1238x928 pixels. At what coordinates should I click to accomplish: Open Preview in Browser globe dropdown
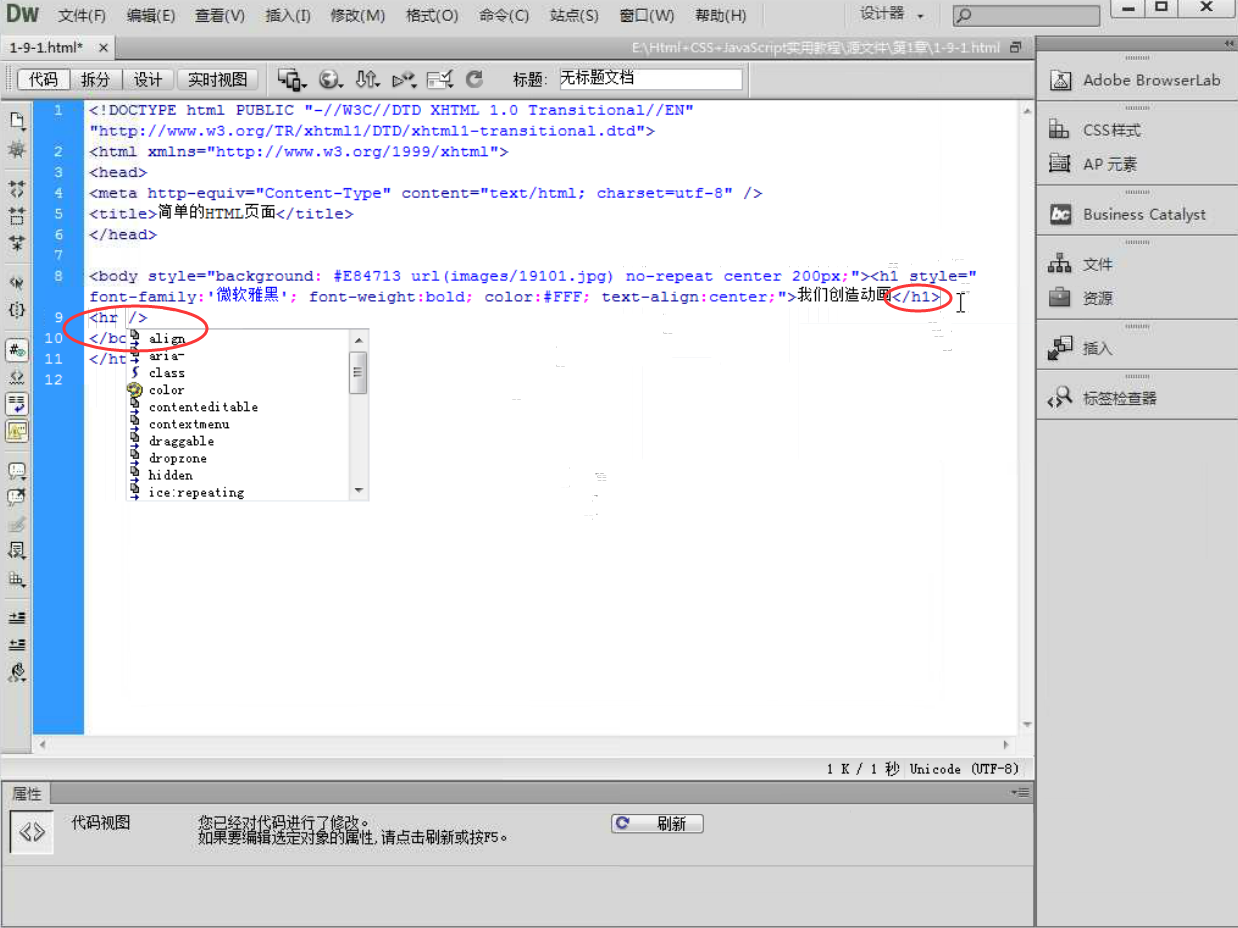point(330,79)
